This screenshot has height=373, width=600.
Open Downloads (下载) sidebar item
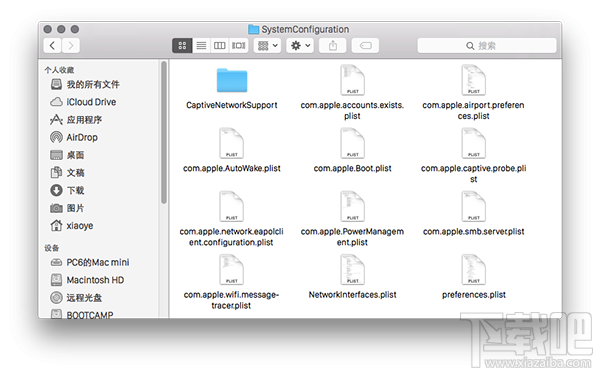pyautogui.click(x=67, y=190)
